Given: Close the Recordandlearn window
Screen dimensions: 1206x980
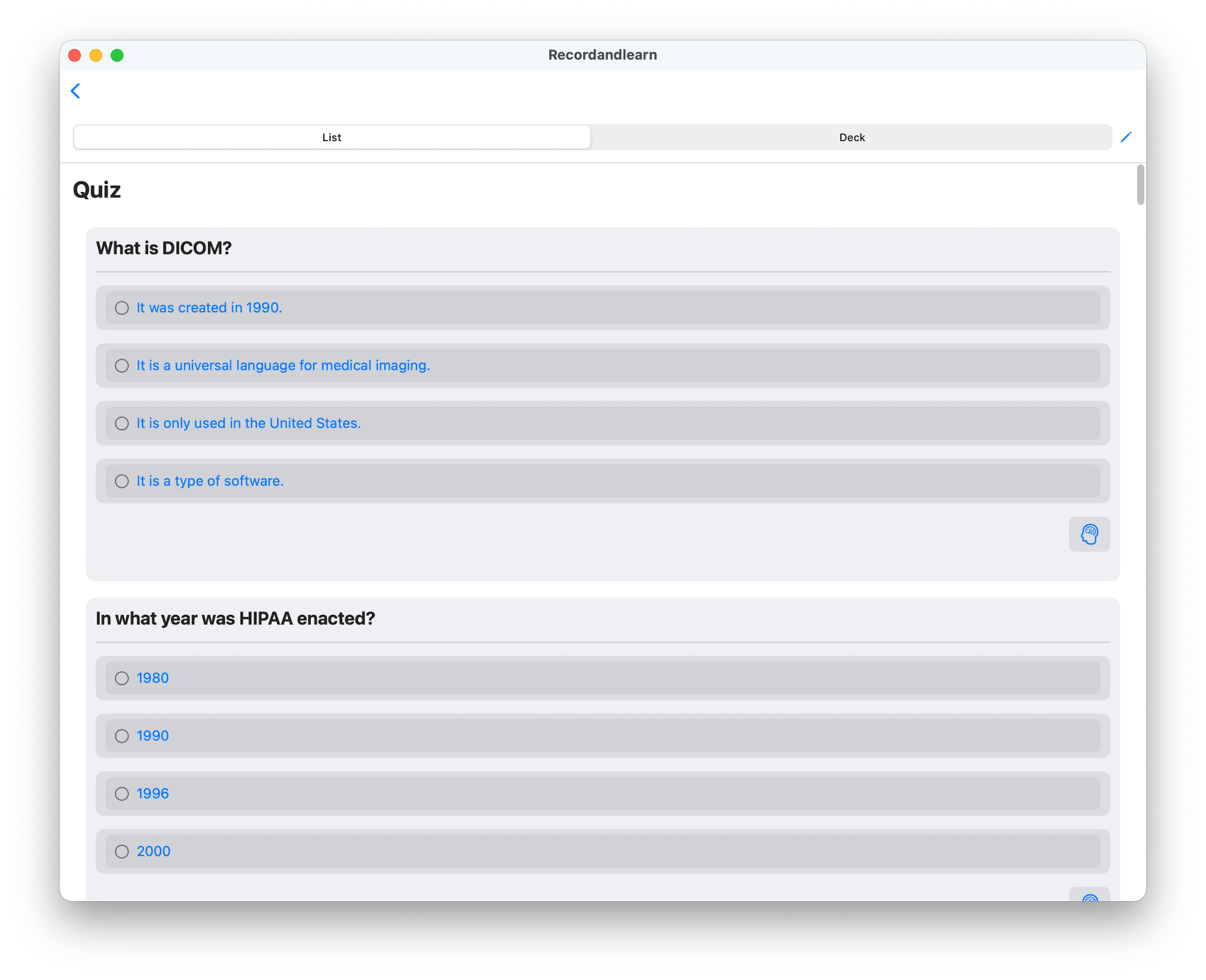Looking at the screenshot, I should [x=75, y=55].
